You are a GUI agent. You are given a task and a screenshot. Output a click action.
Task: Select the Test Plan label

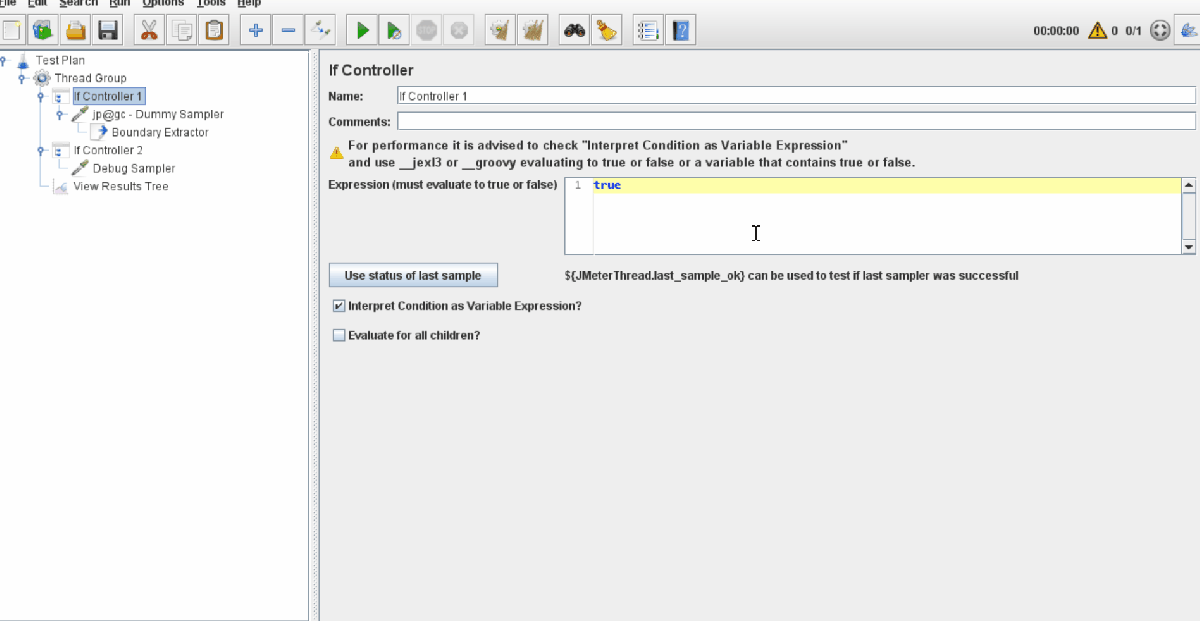(x=60, y=60)
